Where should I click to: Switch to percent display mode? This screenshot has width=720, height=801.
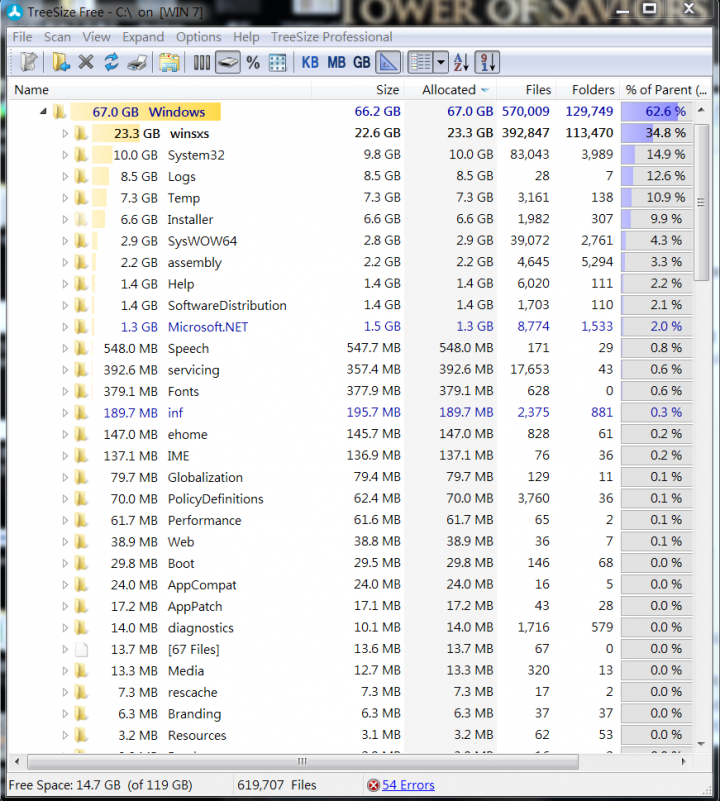(x=253, y=63)
